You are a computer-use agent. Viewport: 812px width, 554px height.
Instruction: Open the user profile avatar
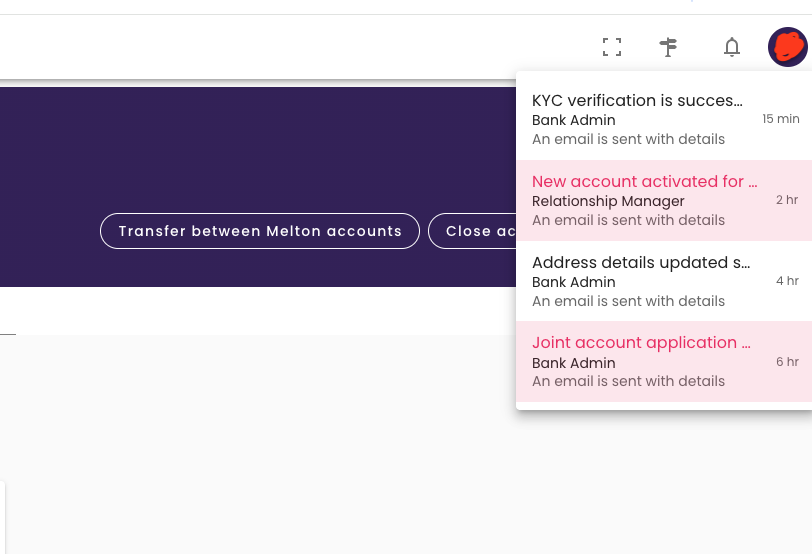787,47
